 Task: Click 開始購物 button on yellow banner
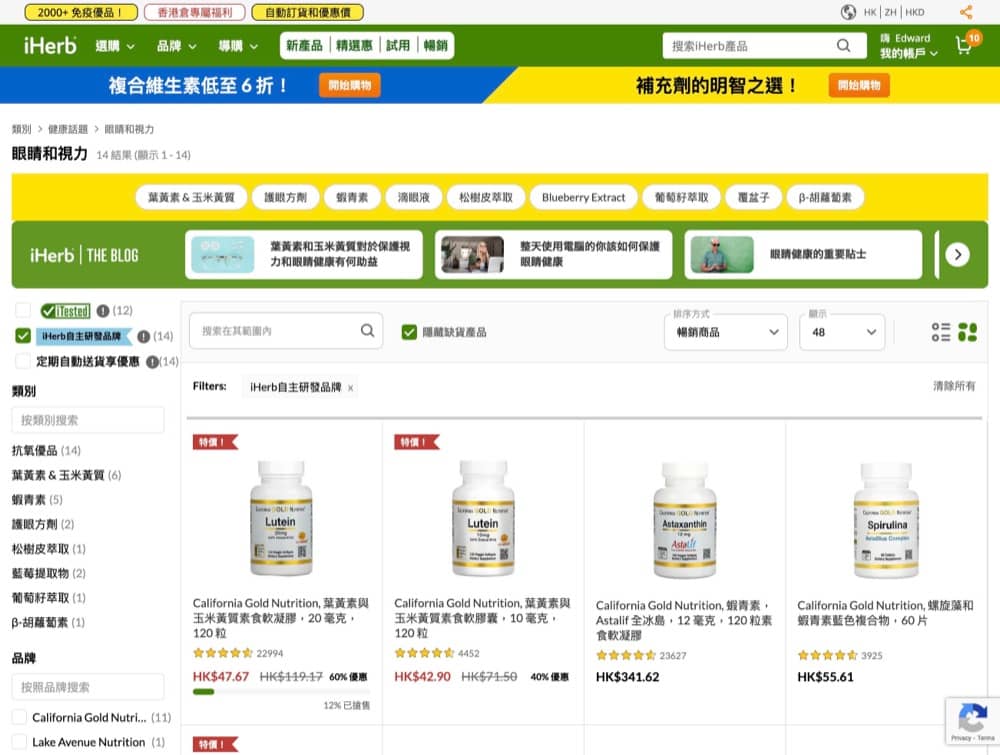click(x=859, y=85)
